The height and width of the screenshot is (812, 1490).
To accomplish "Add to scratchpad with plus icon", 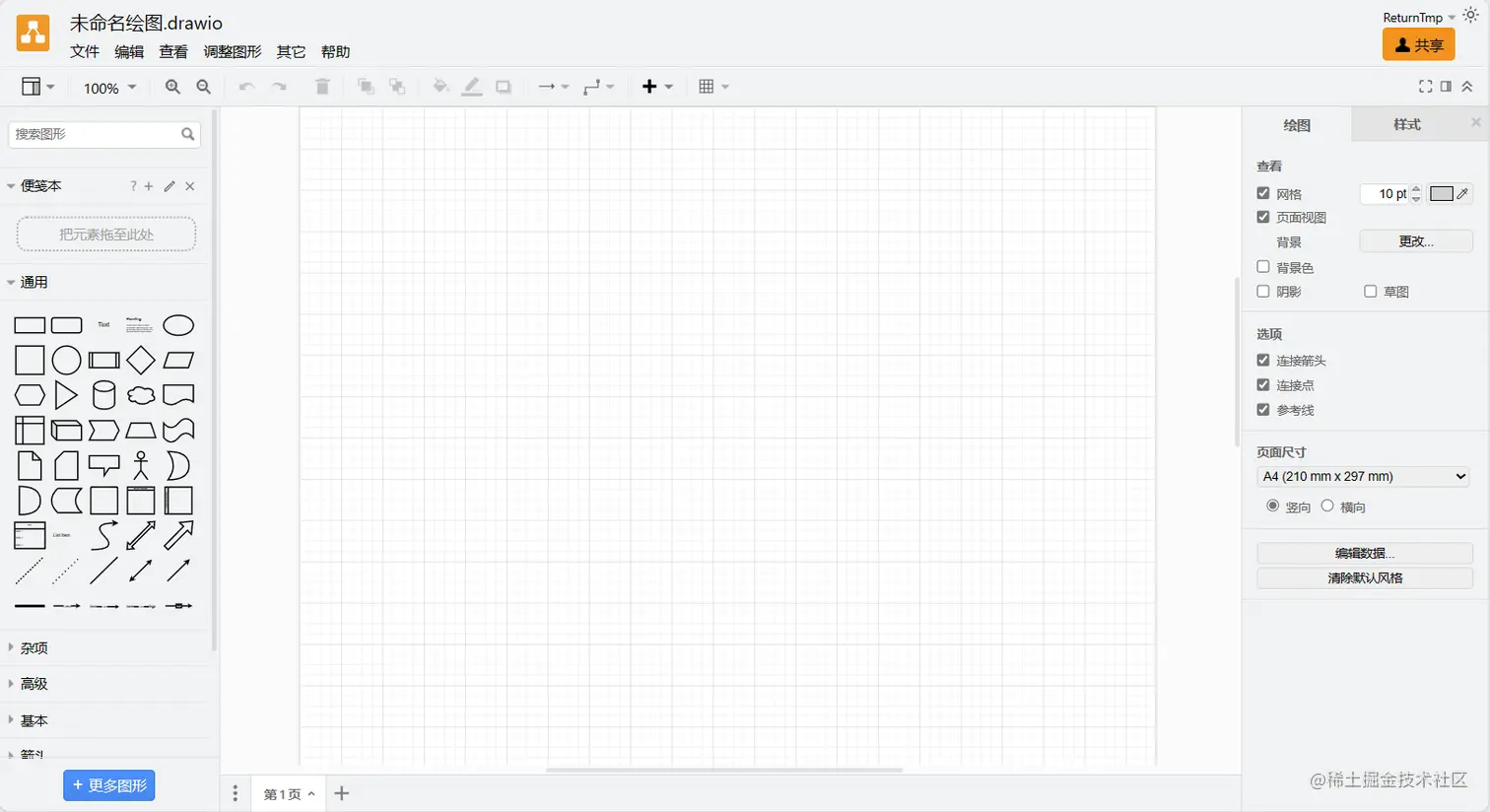I will (x=149, y=186).
